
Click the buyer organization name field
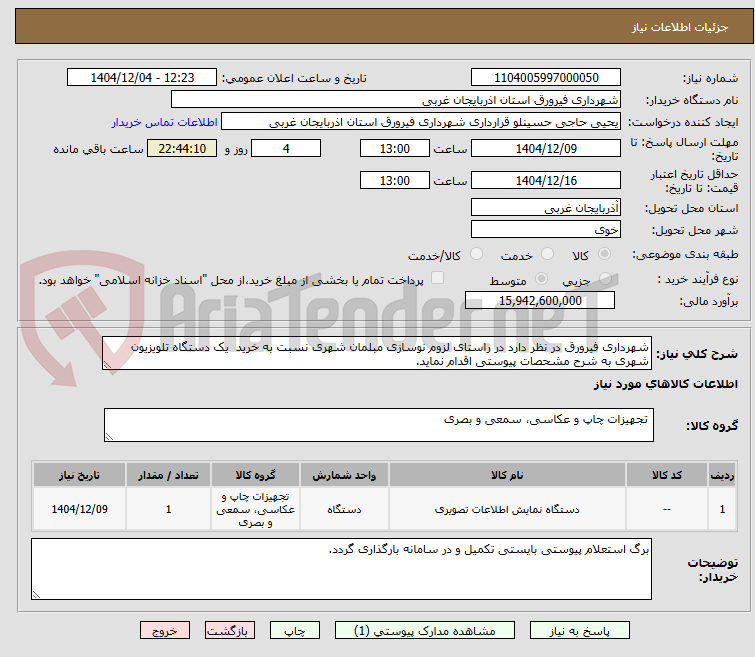pyautogui.click(x=396, y=100)
